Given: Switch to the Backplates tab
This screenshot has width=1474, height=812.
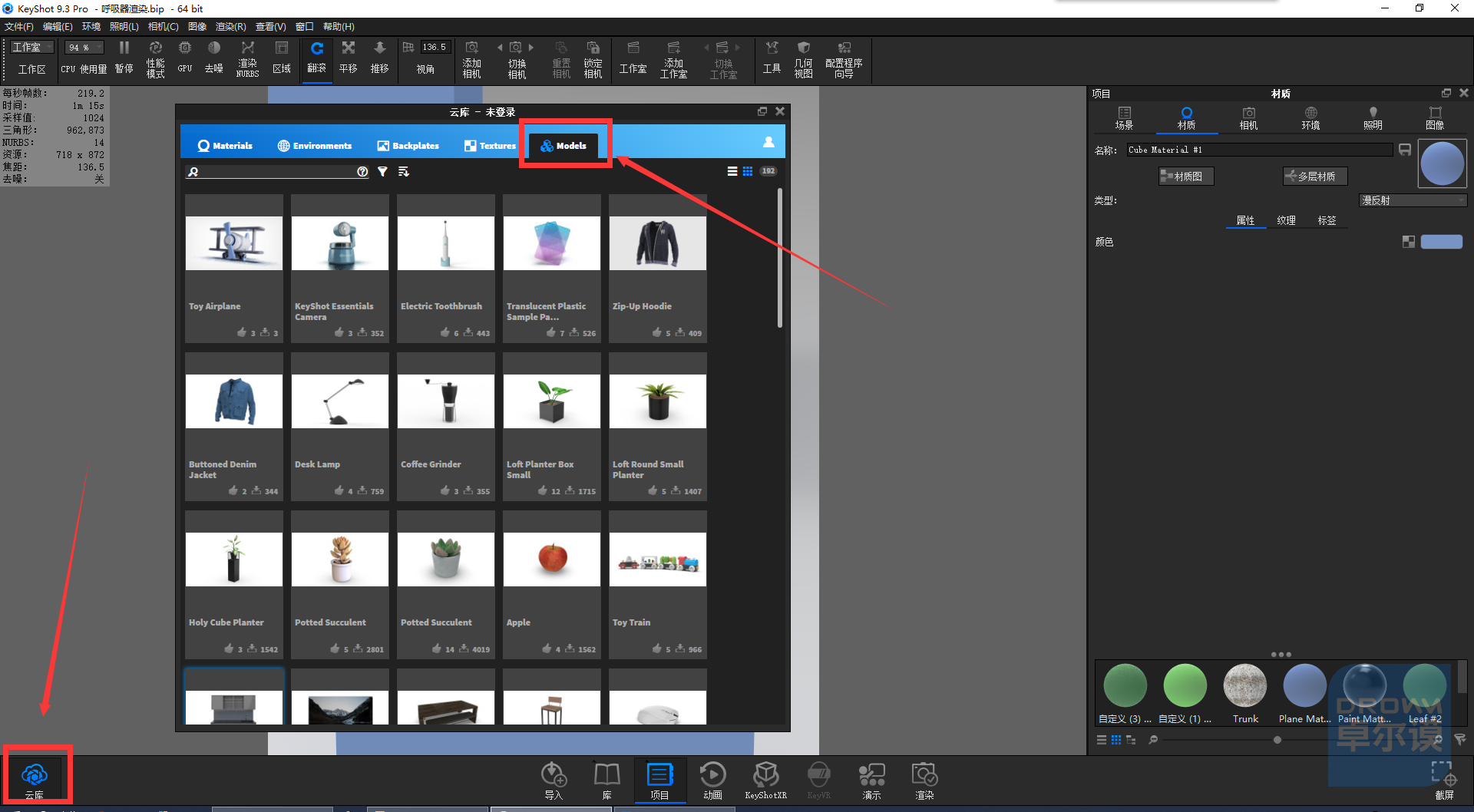Looking at the screenshot, I should (x=408, y=146).
